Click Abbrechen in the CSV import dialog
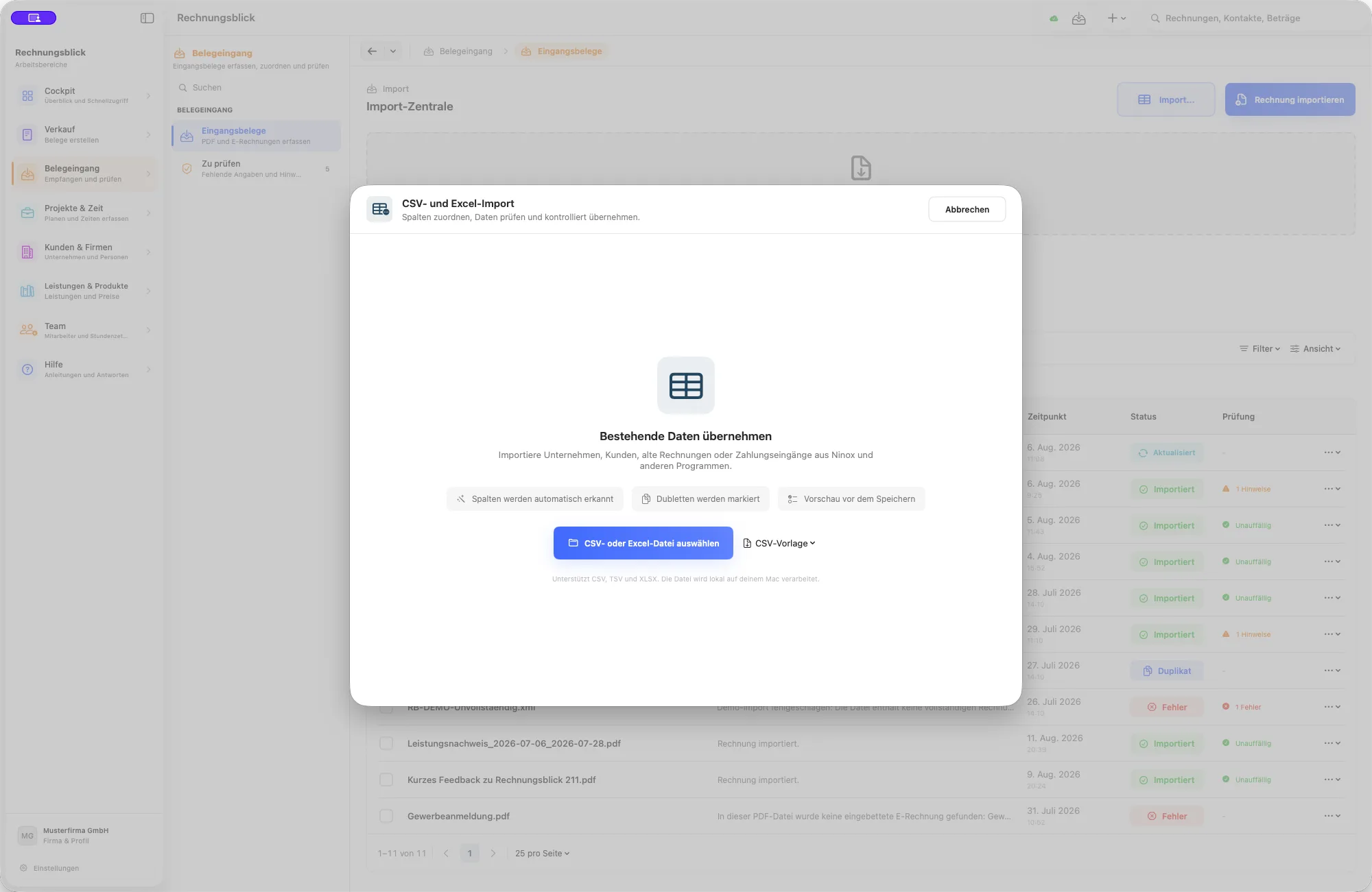 [x=967, y=210]
